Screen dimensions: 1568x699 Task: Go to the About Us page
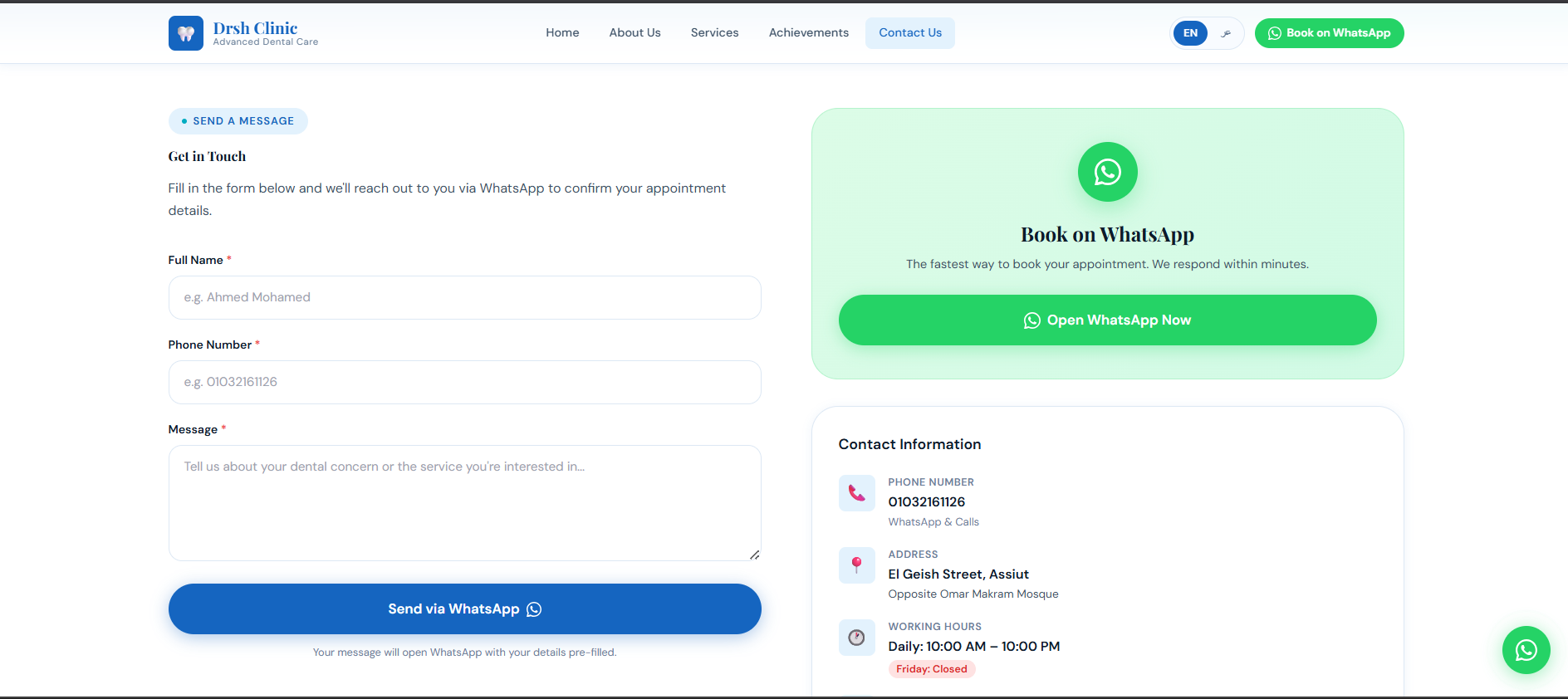pos(635,33)
